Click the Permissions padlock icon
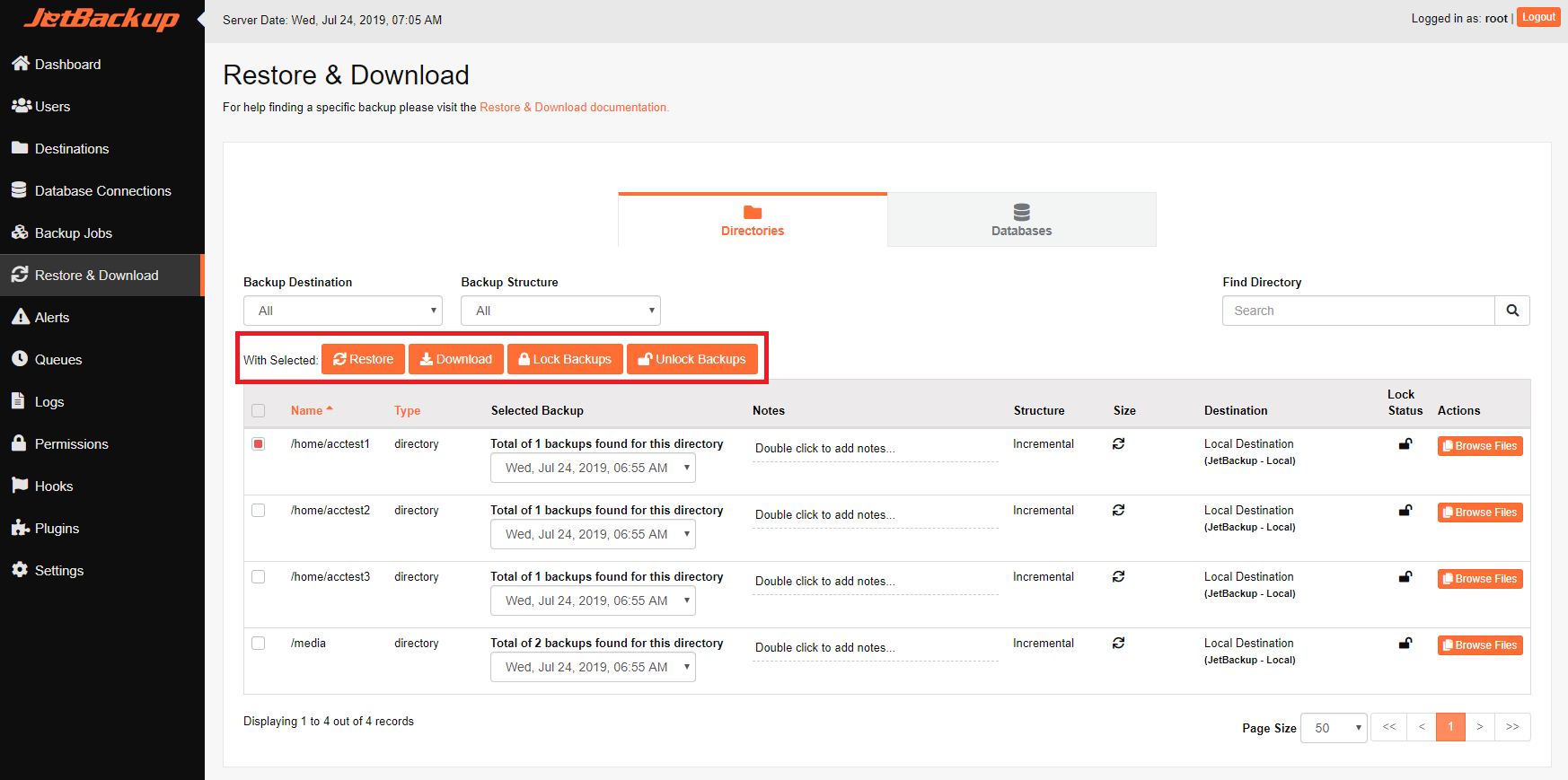Screen dimensions: 1568x780 (19, 443)
